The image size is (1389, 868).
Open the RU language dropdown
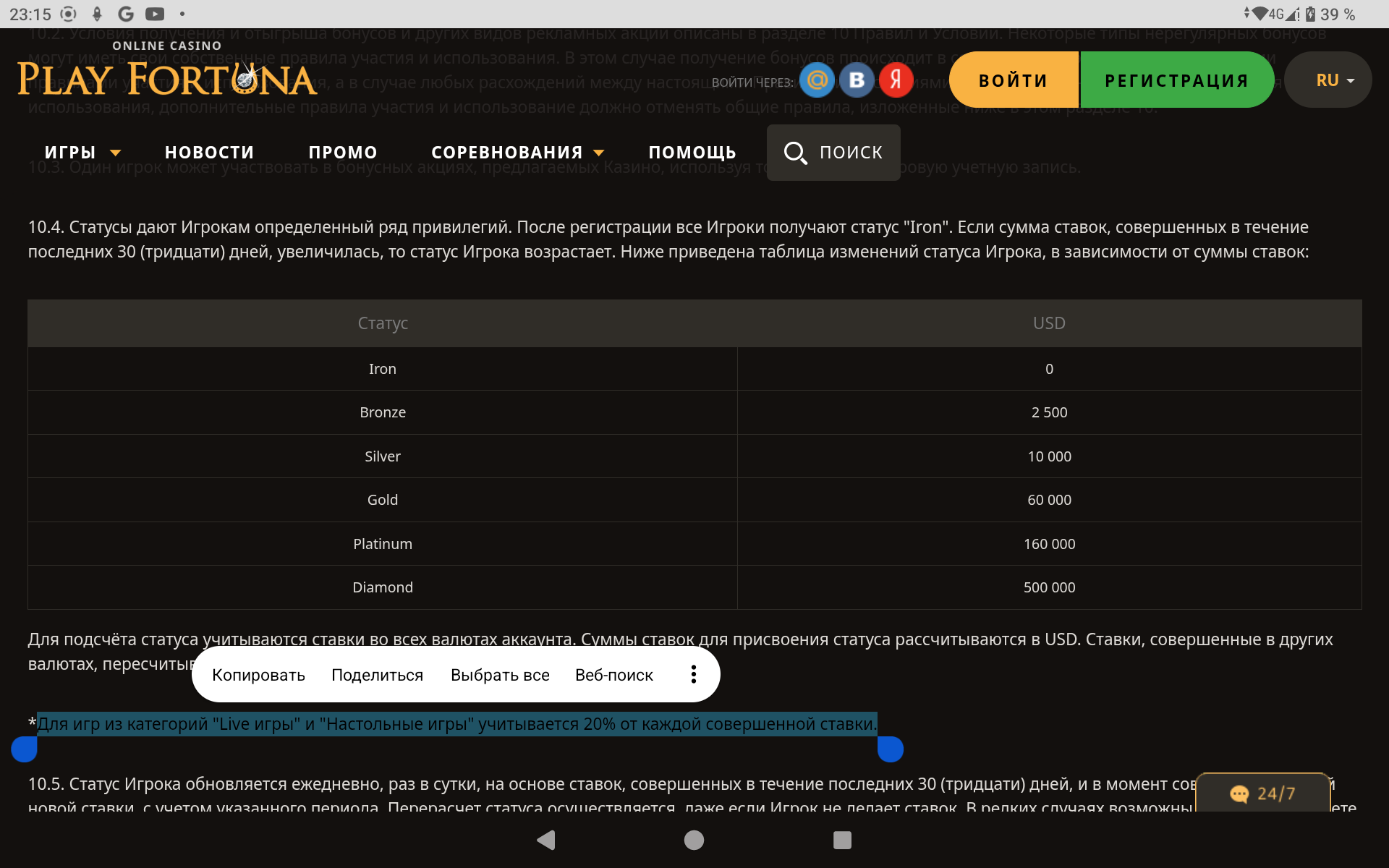pos(1328,80)
